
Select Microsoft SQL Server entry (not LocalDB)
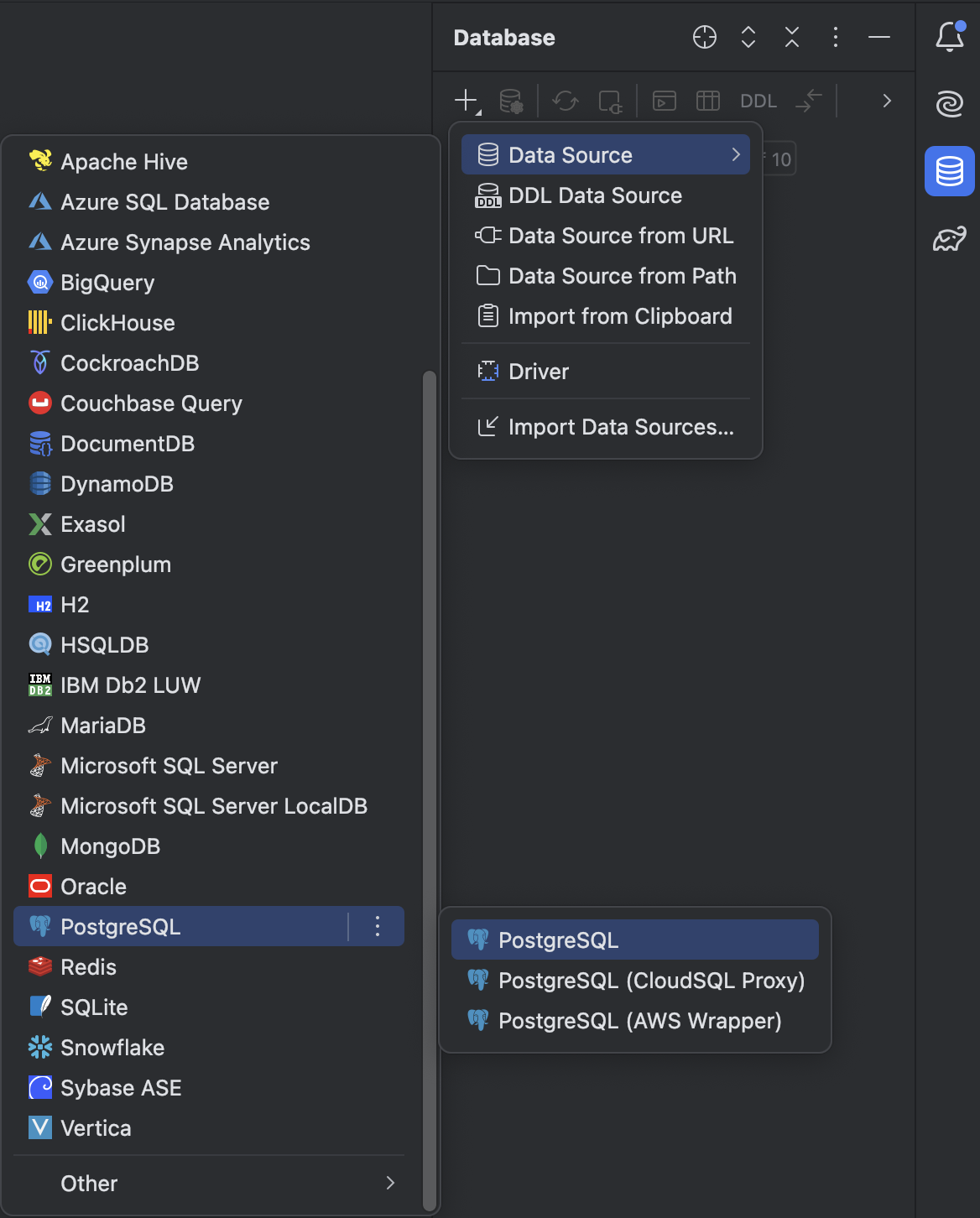pyautogui.click(x=209, y=766)
